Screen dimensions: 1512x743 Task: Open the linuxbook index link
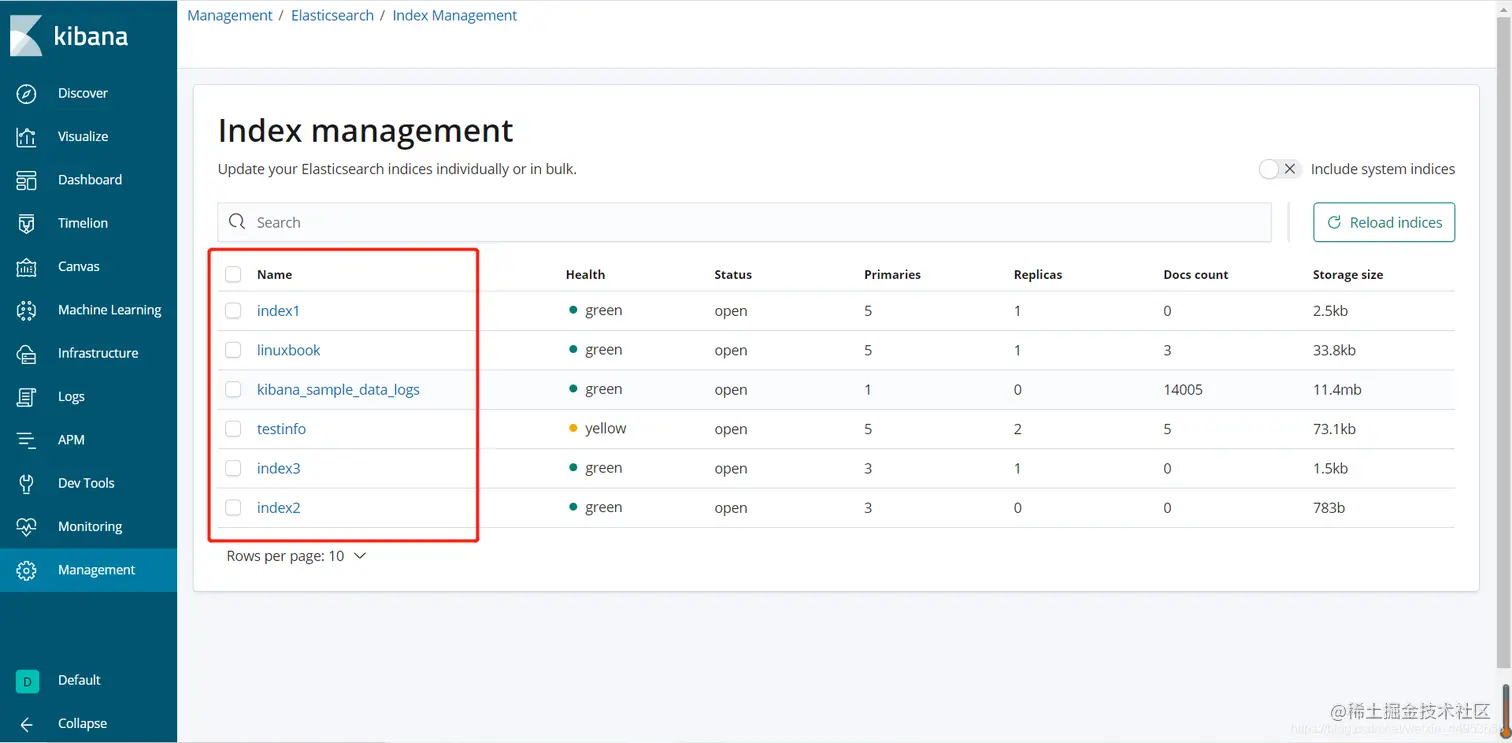[x=289, y=350]
